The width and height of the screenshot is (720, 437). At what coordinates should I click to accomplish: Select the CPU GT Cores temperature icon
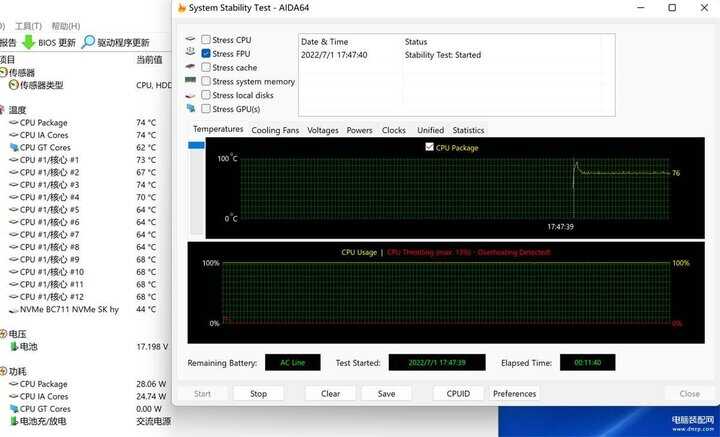point(12,147)
